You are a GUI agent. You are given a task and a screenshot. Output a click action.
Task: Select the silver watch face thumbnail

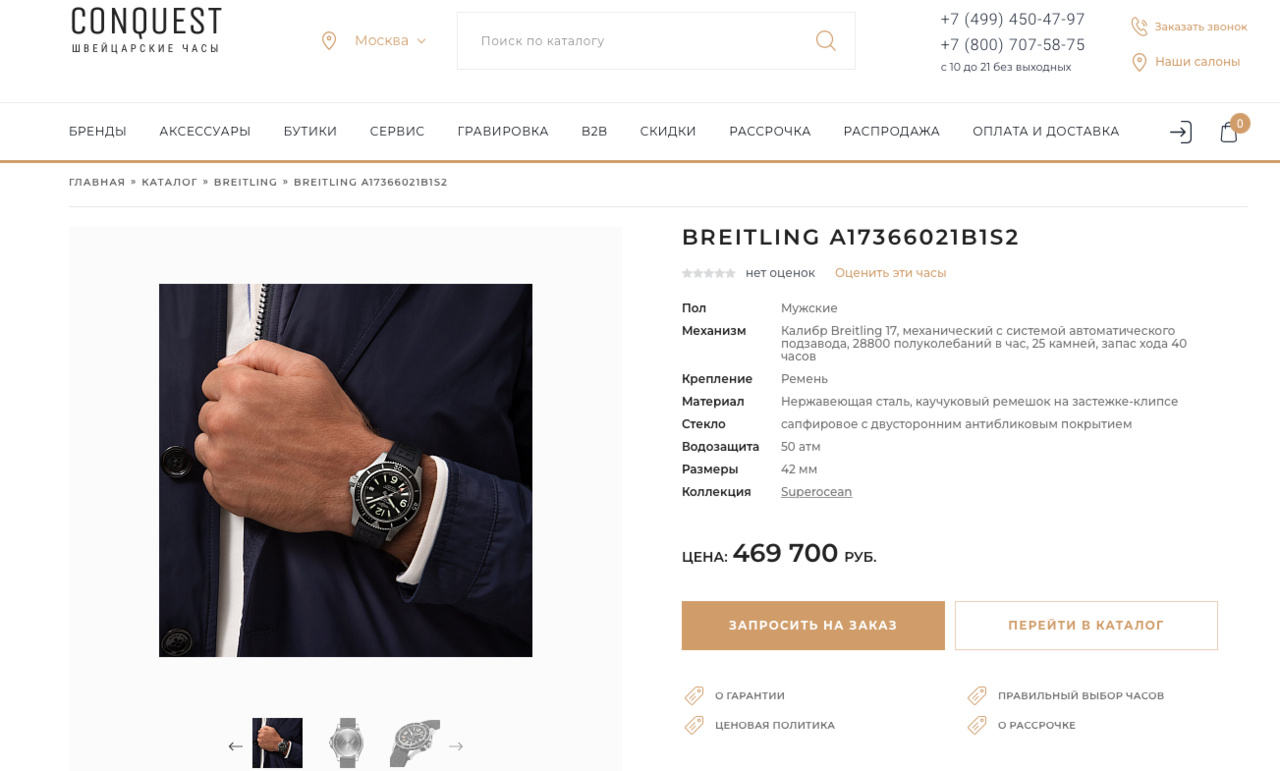(x=347, y=743)
